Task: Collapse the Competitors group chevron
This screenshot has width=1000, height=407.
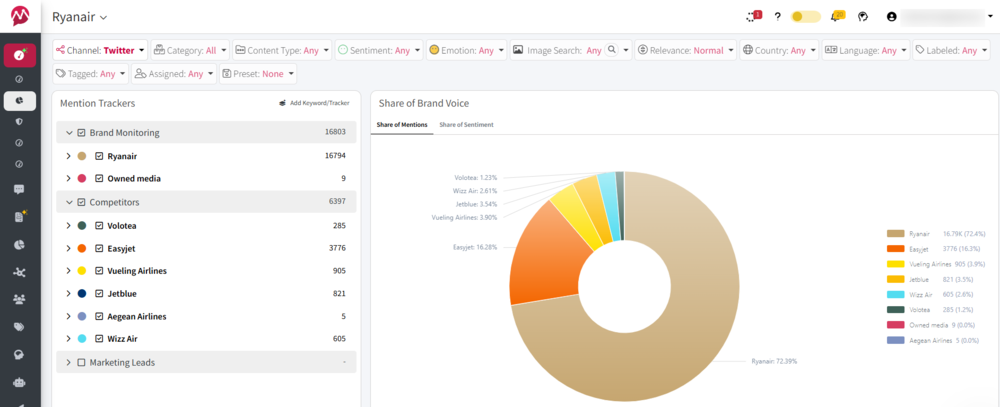Action: 69,202
